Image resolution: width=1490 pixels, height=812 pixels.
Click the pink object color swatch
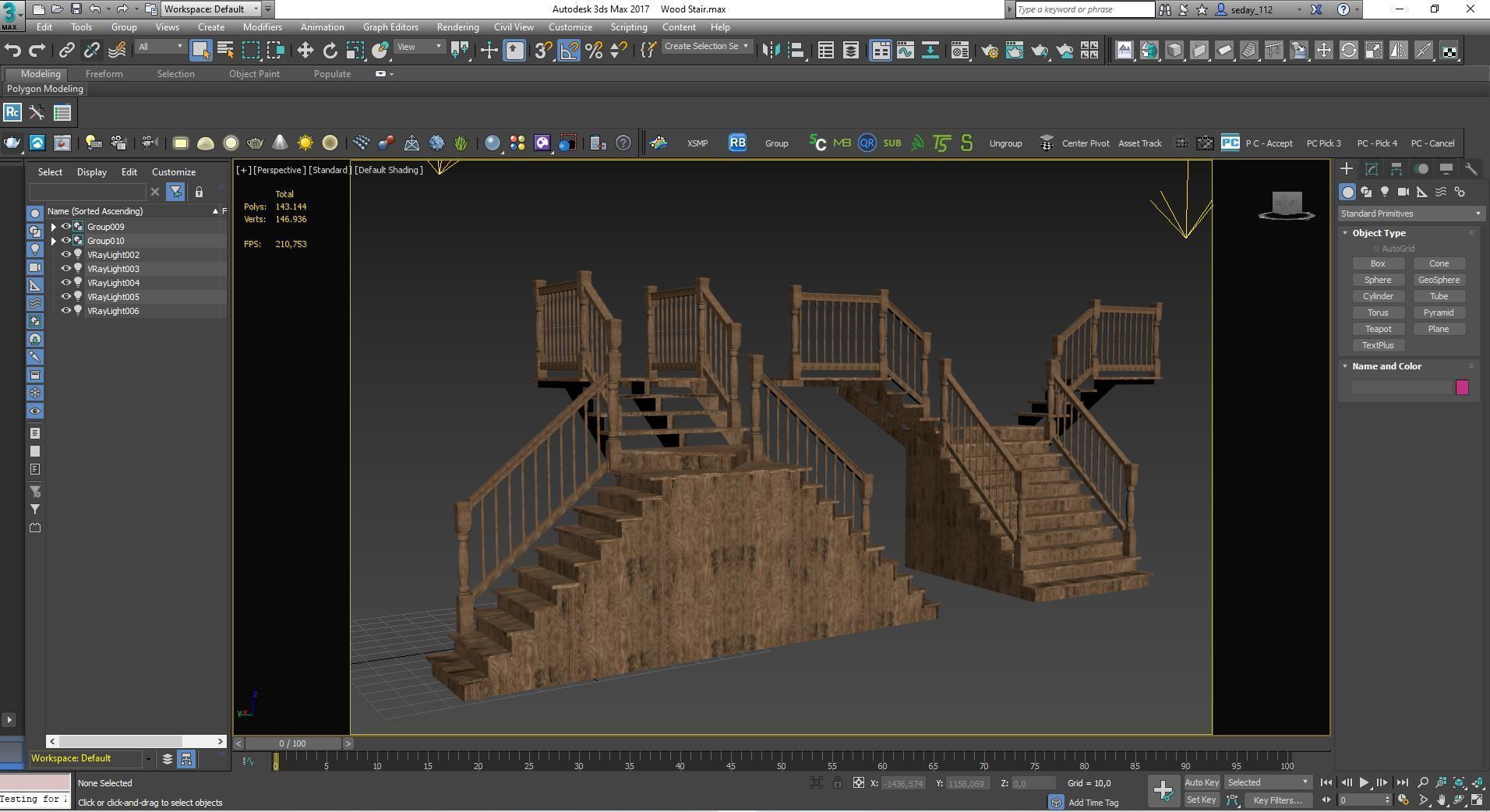coord(1462,387)
